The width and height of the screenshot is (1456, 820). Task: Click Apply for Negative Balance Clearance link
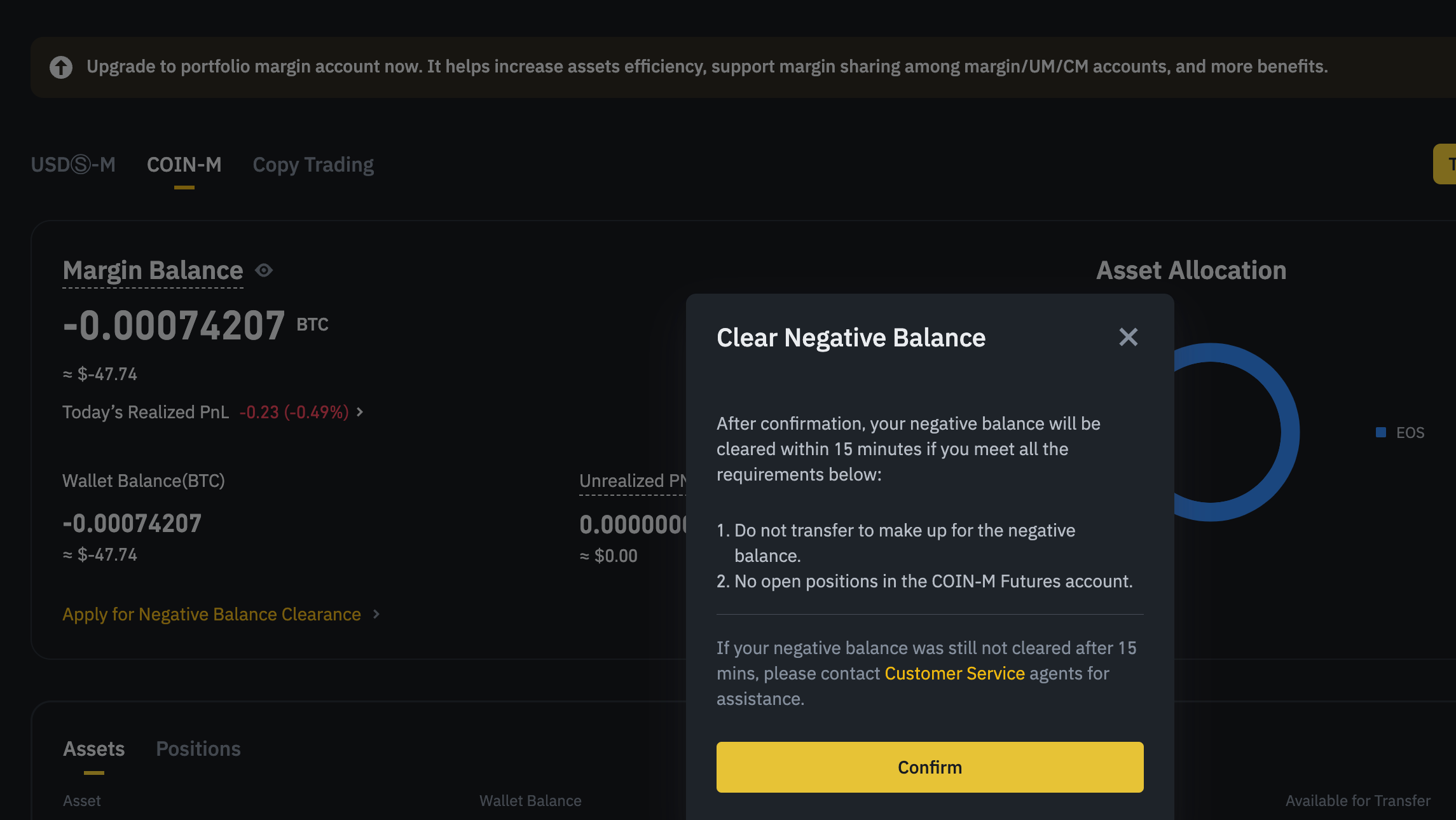(212, 615)
